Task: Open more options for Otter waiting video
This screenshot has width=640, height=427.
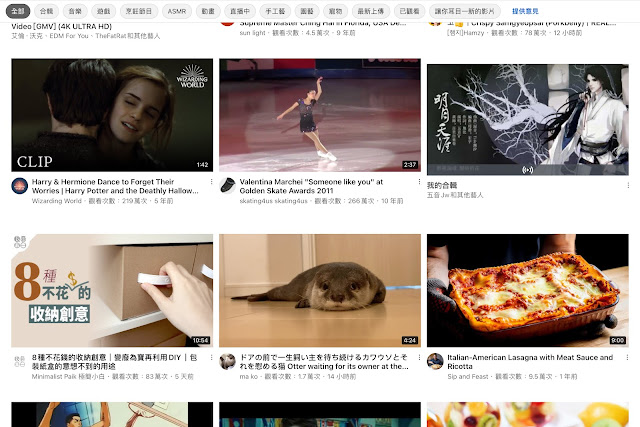Action: coord(419,357)
